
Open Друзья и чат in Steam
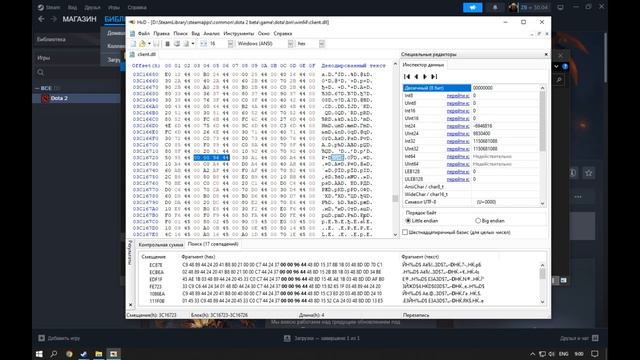point(579,338)
